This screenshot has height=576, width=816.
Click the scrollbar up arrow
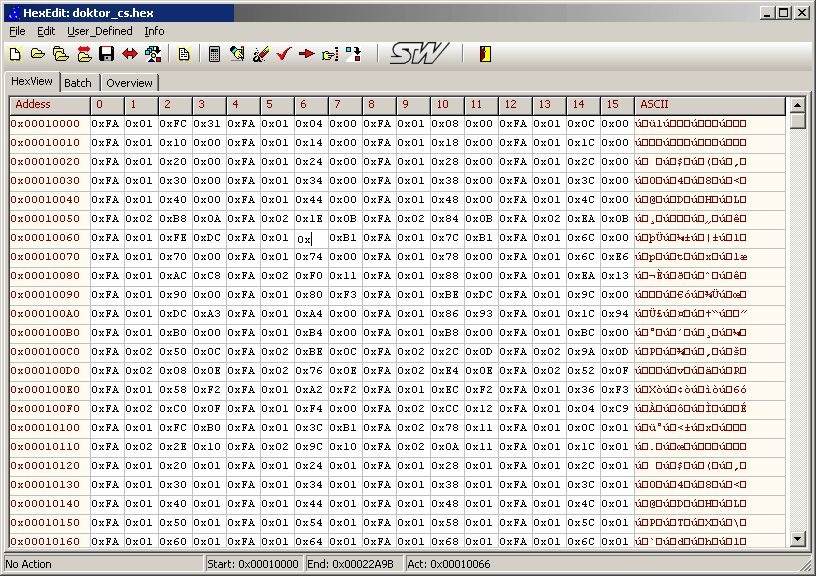coord(797,104)
